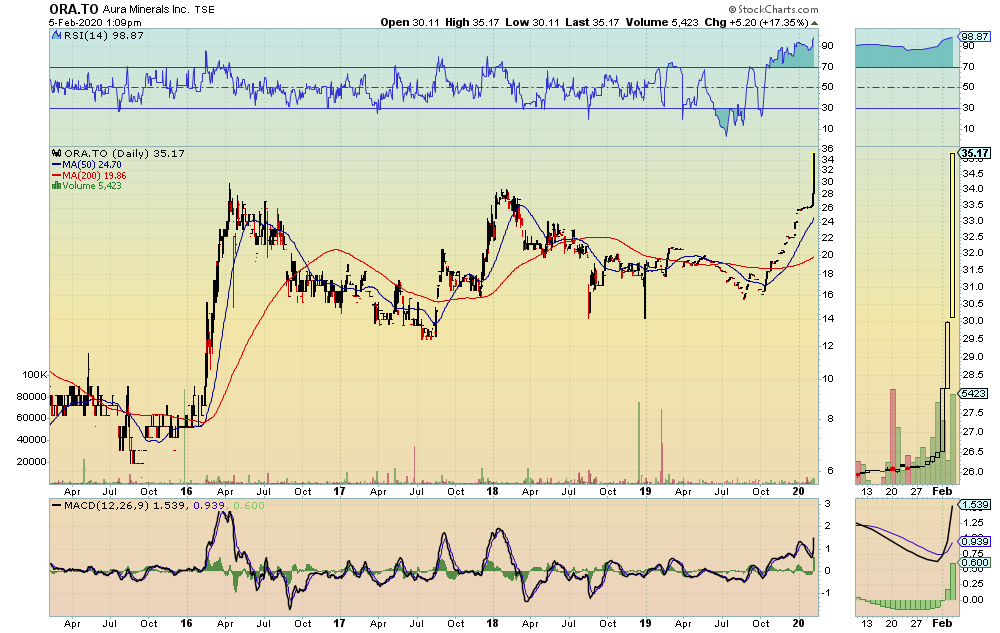Click the 28.5 zoom price axis label
Image resolution: width=1000 pixels, height=633 pixels.
pyautogui.click(x=972, y=375)
